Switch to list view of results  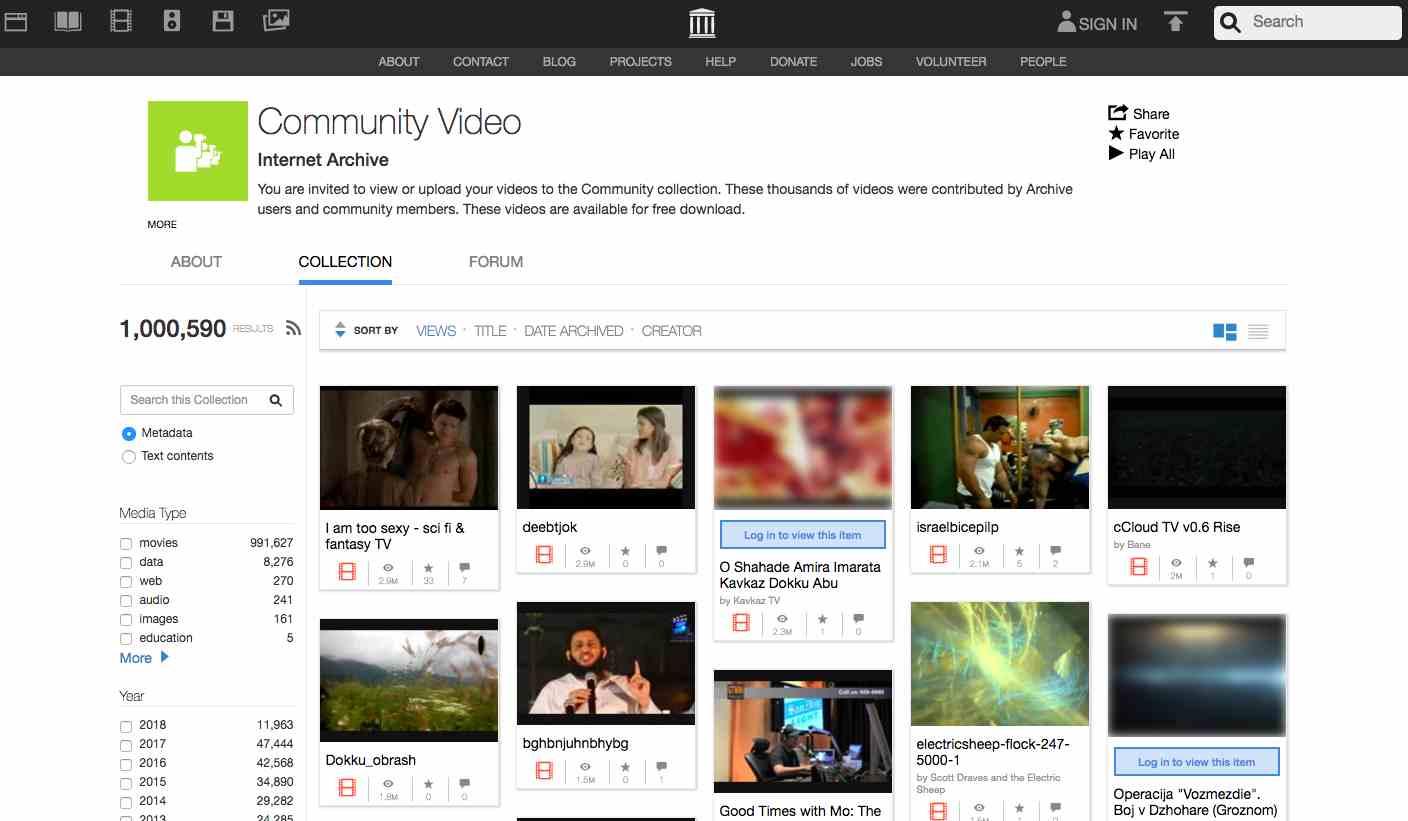1258,331
